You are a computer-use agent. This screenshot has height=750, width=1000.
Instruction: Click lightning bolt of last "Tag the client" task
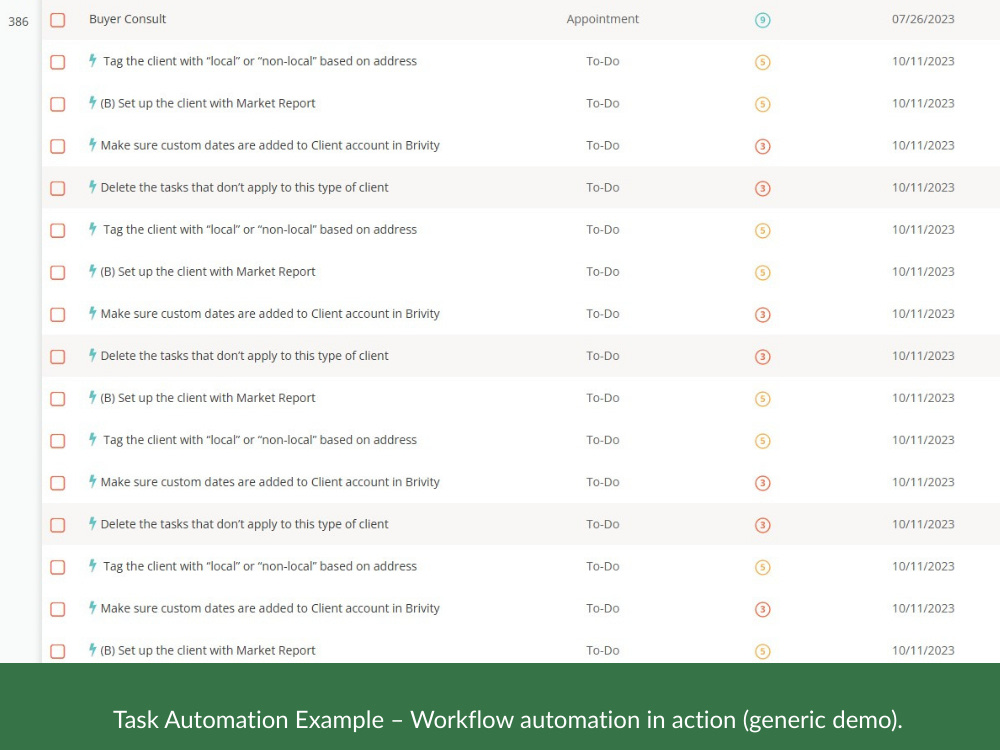[92, 566]
